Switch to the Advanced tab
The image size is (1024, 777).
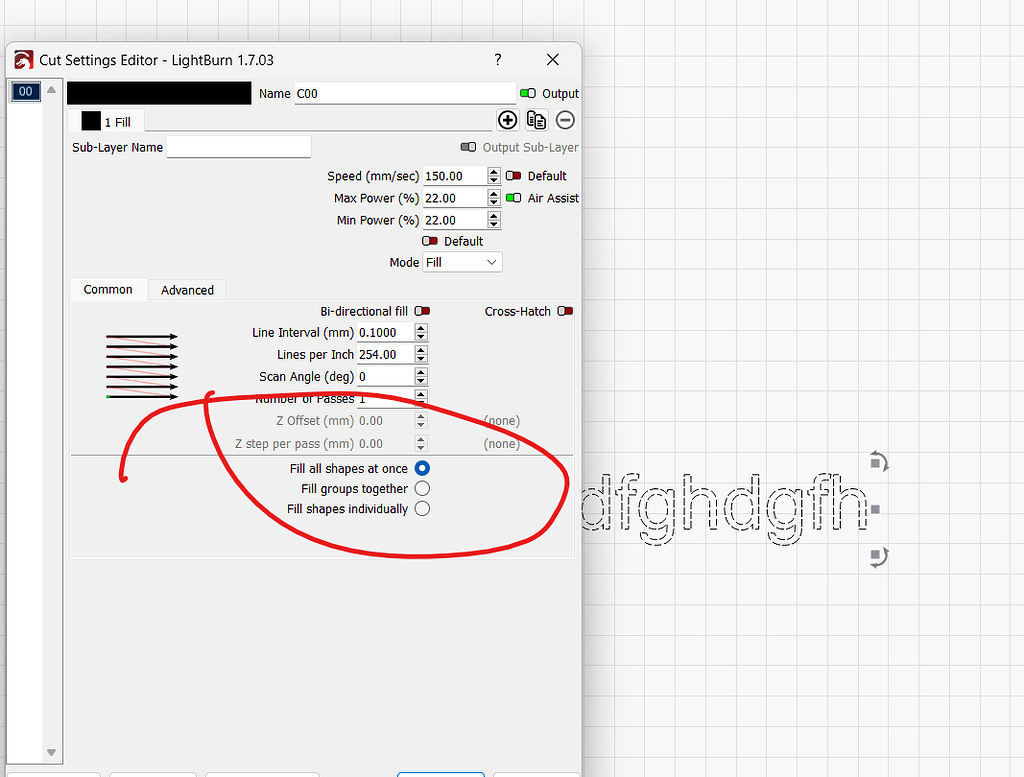point(187,290)
